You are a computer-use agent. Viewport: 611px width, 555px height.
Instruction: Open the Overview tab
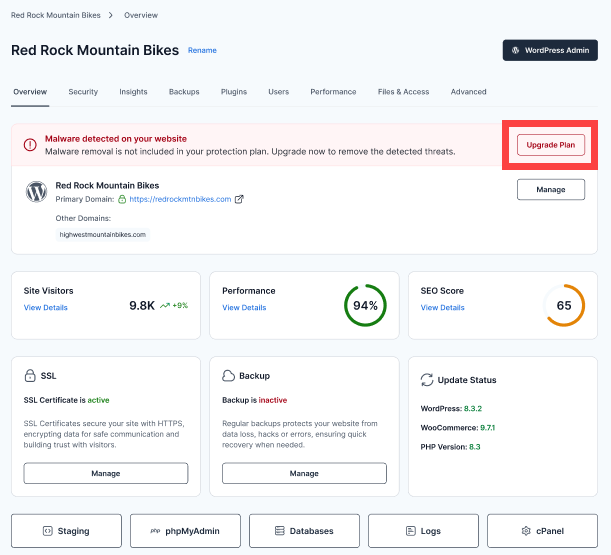(x=30, y=92)
